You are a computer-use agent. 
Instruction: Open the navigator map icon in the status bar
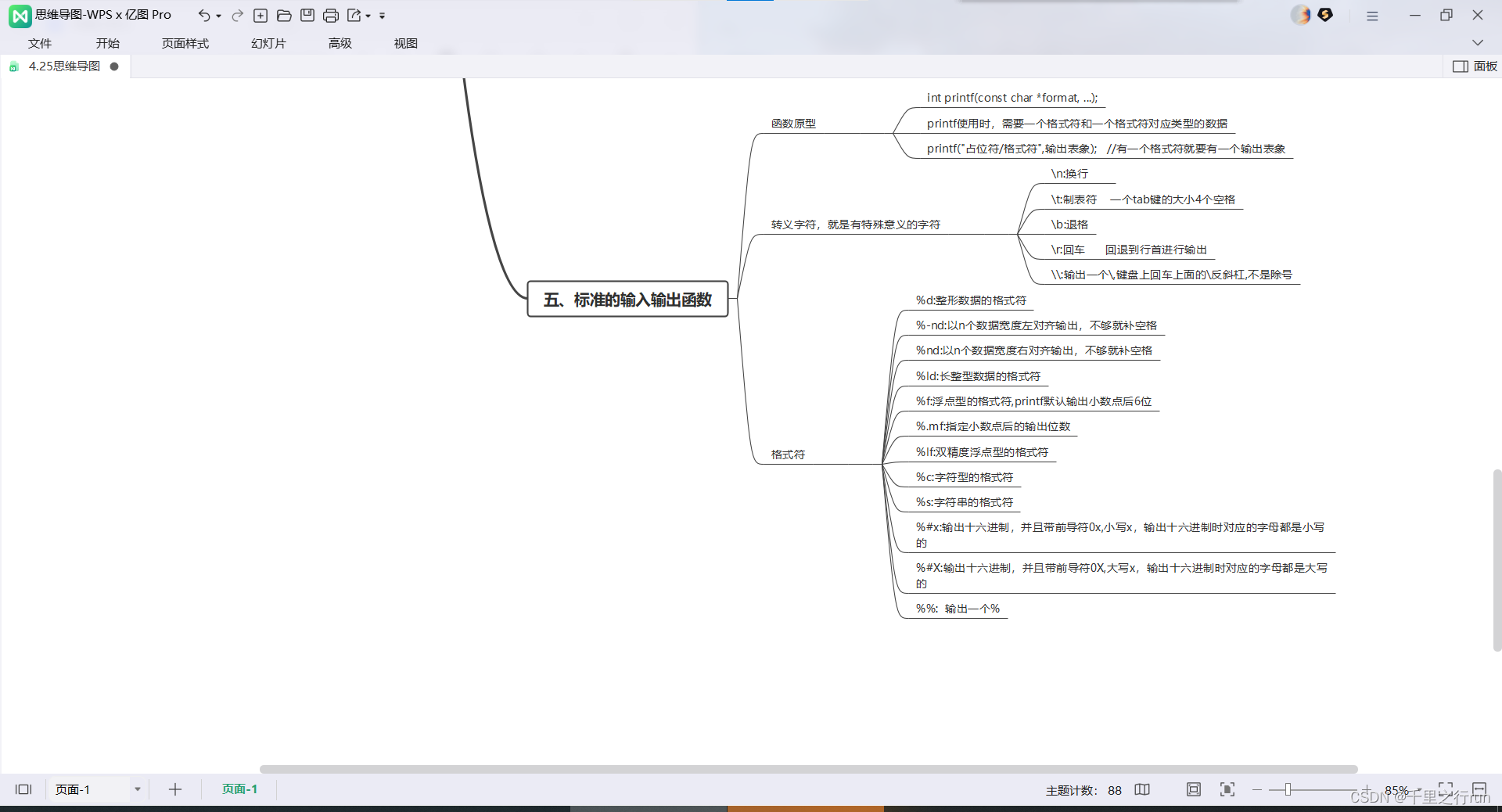pos(1142,789)
